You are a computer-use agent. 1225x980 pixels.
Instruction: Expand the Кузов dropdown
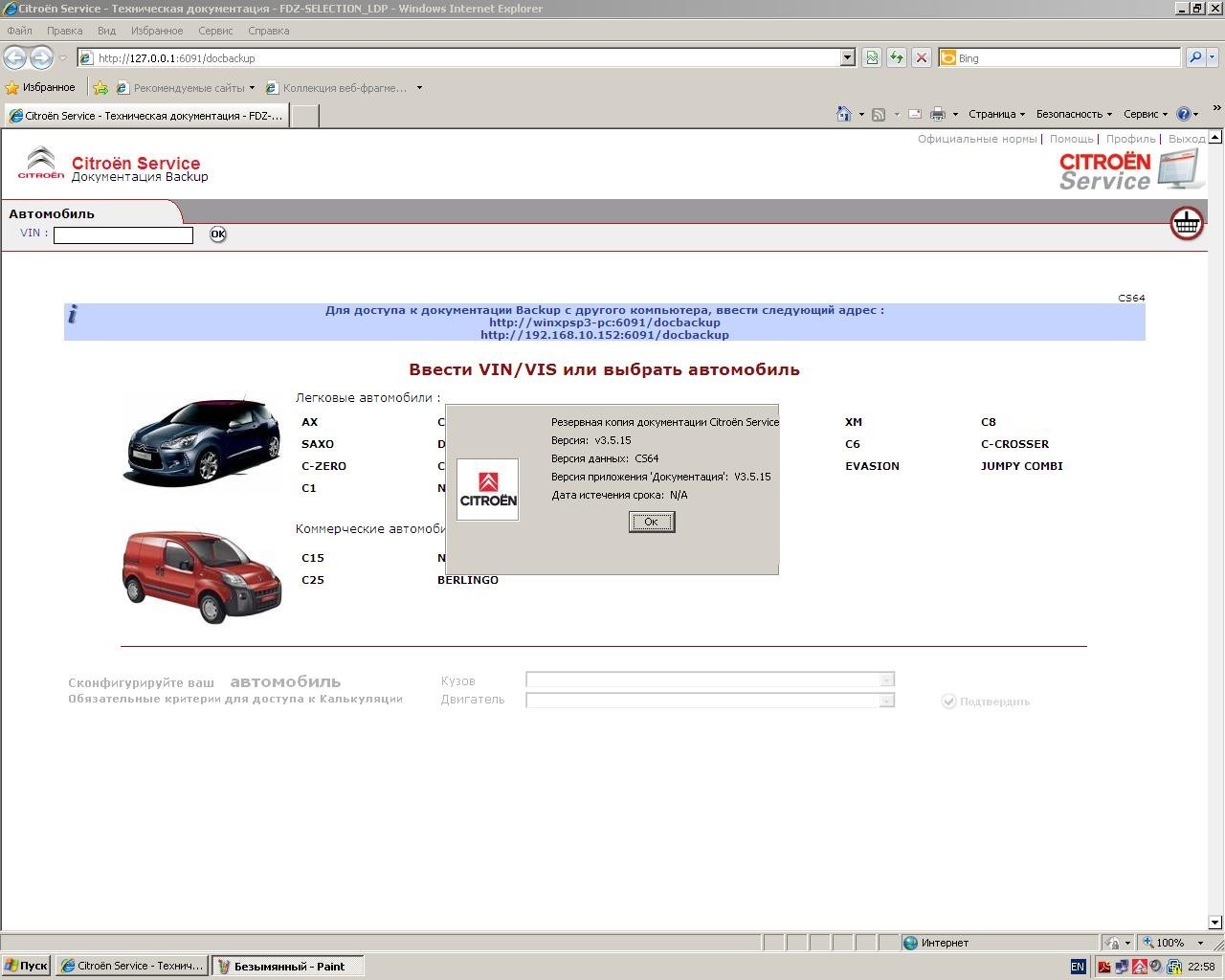[887, 679]
